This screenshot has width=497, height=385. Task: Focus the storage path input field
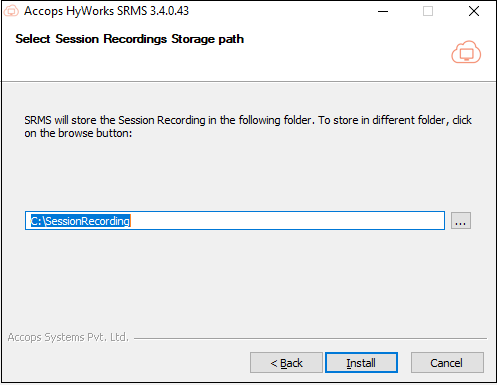[x=235, y=221]
